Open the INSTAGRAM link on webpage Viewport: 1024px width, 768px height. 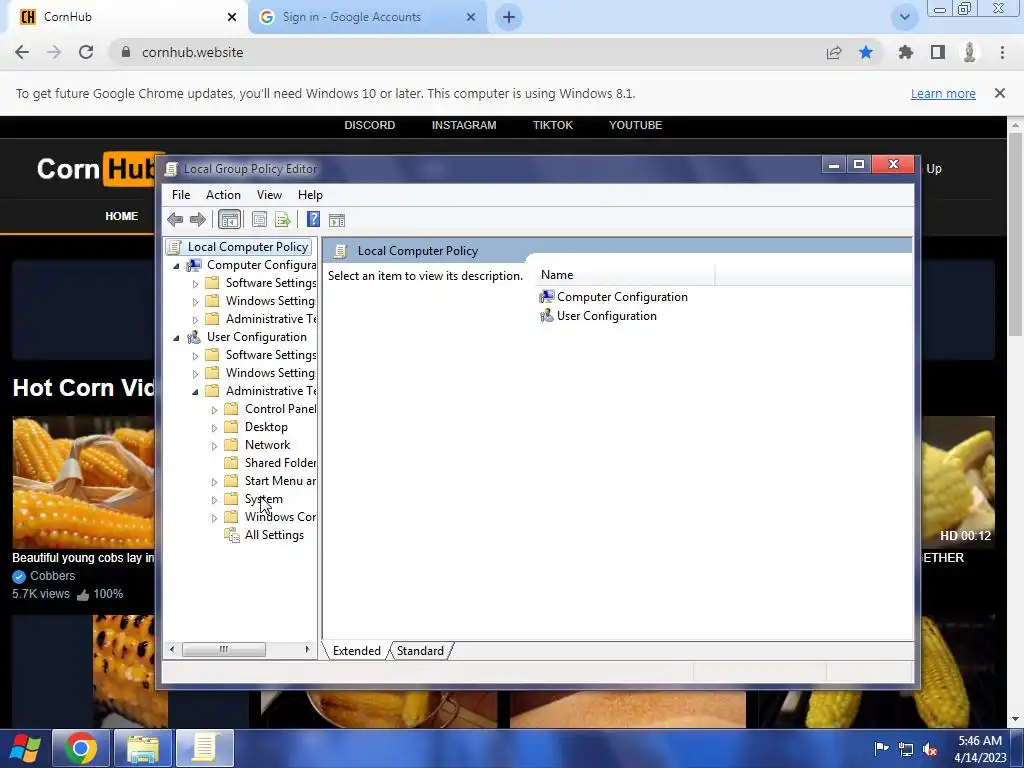[464, 125]
